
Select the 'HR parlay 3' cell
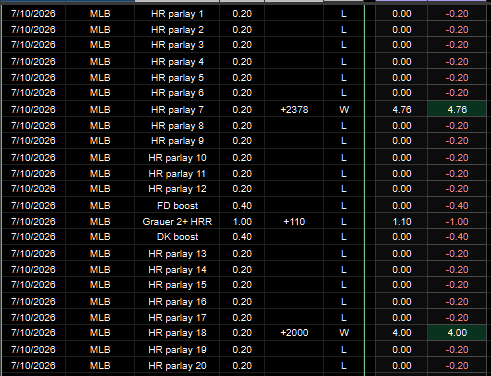pyautogui.click(x=177, y=45)
